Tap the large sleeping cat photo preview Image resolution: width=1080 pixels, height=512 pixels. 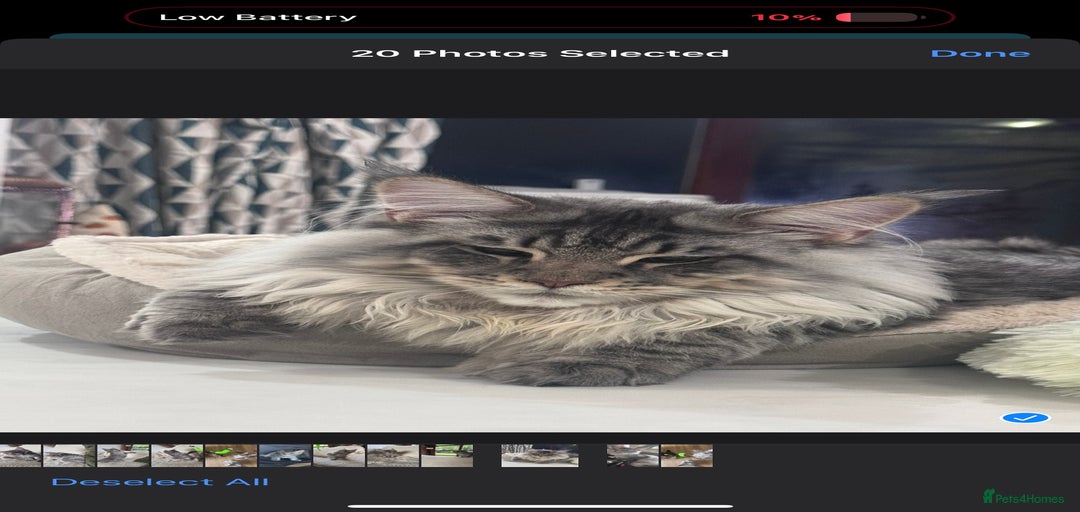pyautogui.click(x=540, y=275)
